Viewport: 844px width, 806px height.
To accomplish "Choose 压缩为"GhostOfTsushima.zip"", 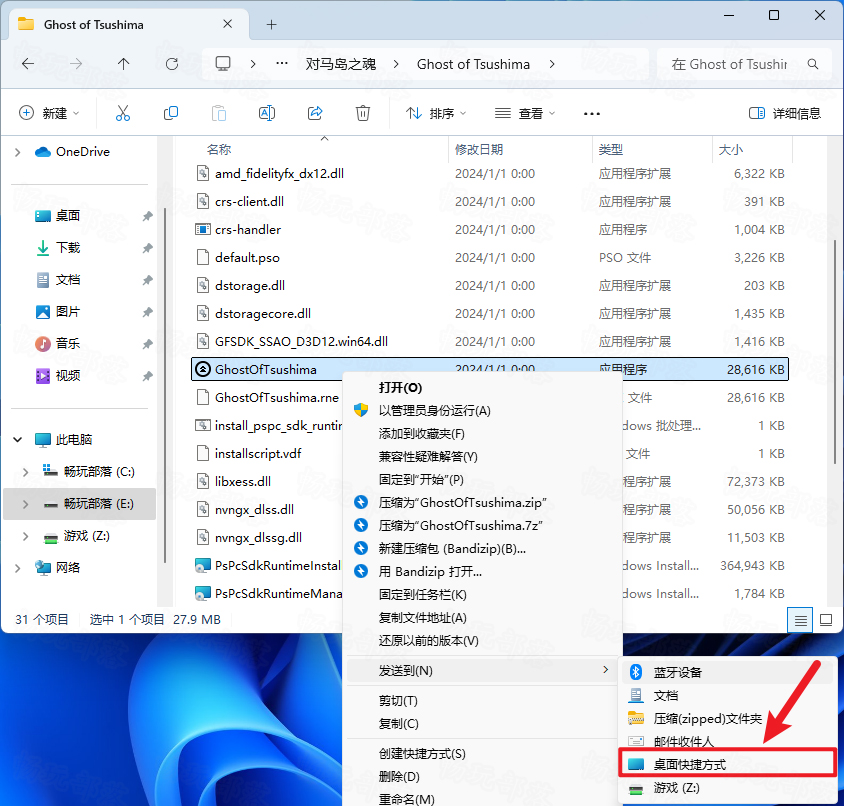I will (x=462, y=503).
